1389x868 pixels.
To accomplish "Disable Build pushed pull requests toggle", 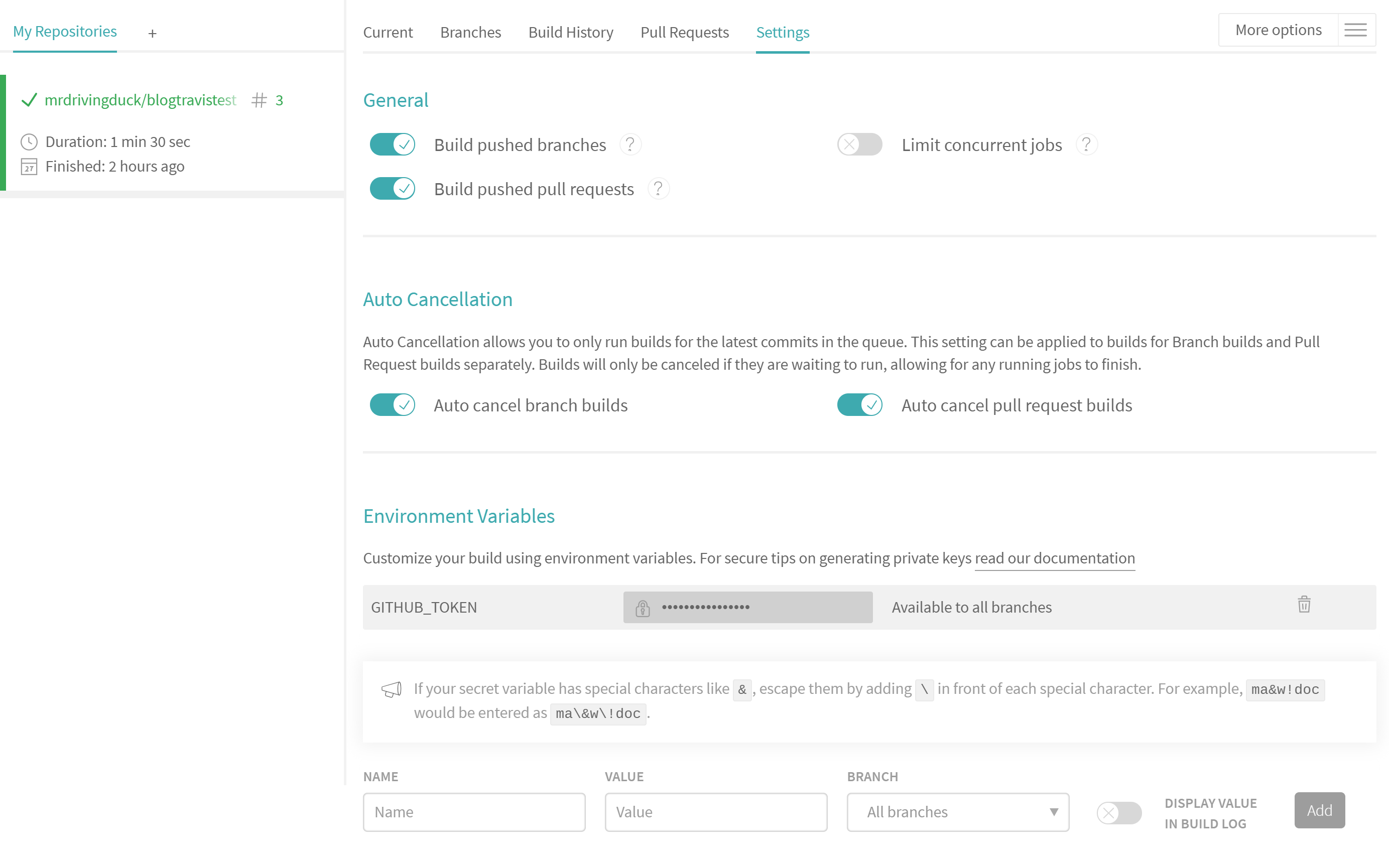I will click(392, 189).
